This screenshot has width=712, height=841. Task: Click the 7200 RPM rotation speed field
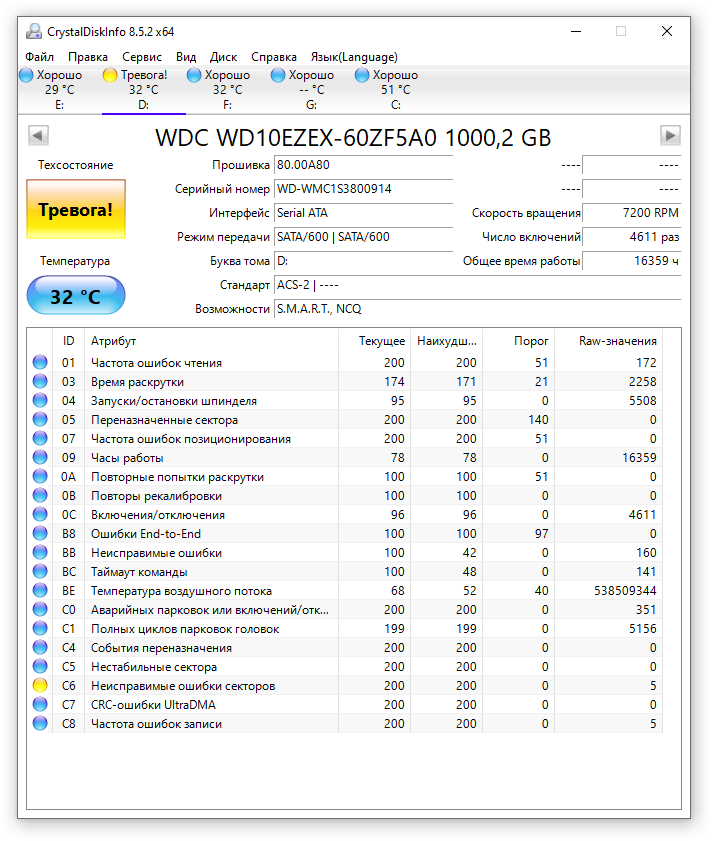coord(632,213)
